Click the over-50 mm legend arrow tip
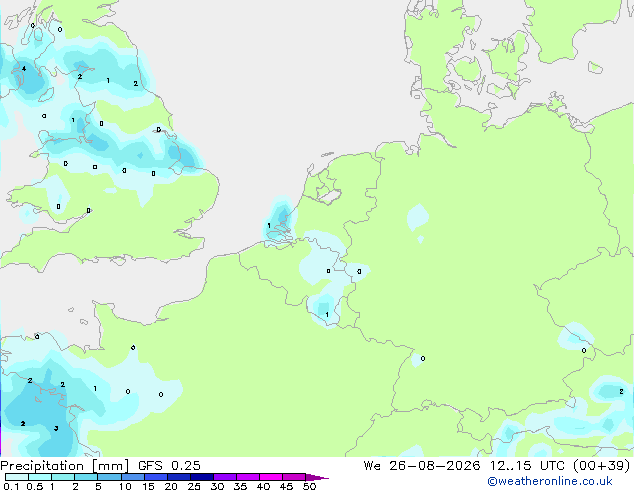Viewport: 634px width, 490px height. tap(317, 477)
